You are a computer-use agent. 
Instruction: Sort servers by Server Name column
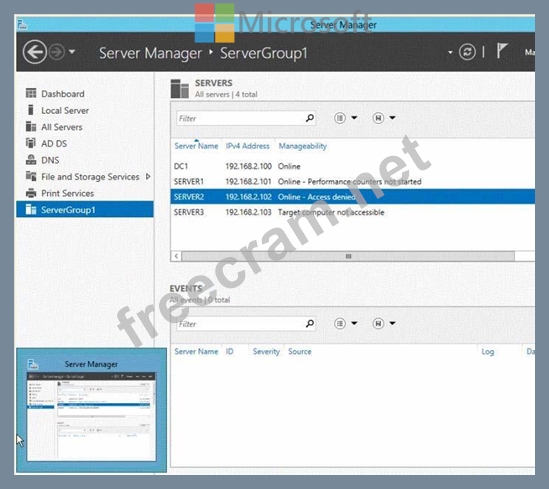pyautogui.click(x=196, y=146)
